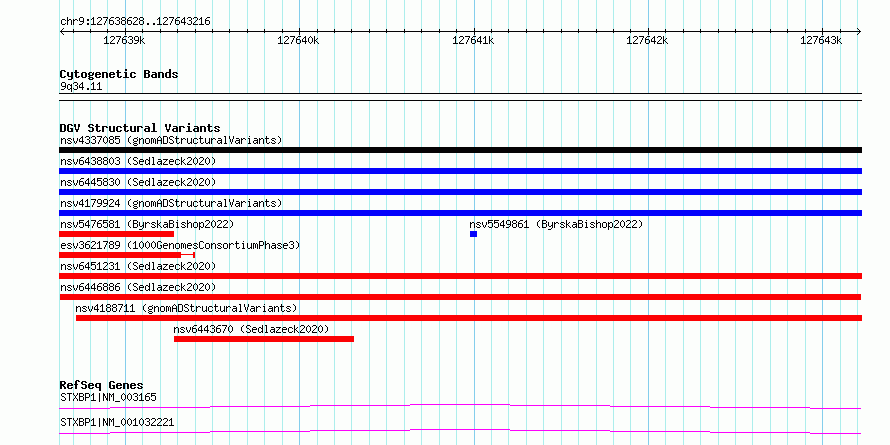Screen dimensions: 890x445
Task: Click the DGV Structural Variants track title
Action: [140, 128]
